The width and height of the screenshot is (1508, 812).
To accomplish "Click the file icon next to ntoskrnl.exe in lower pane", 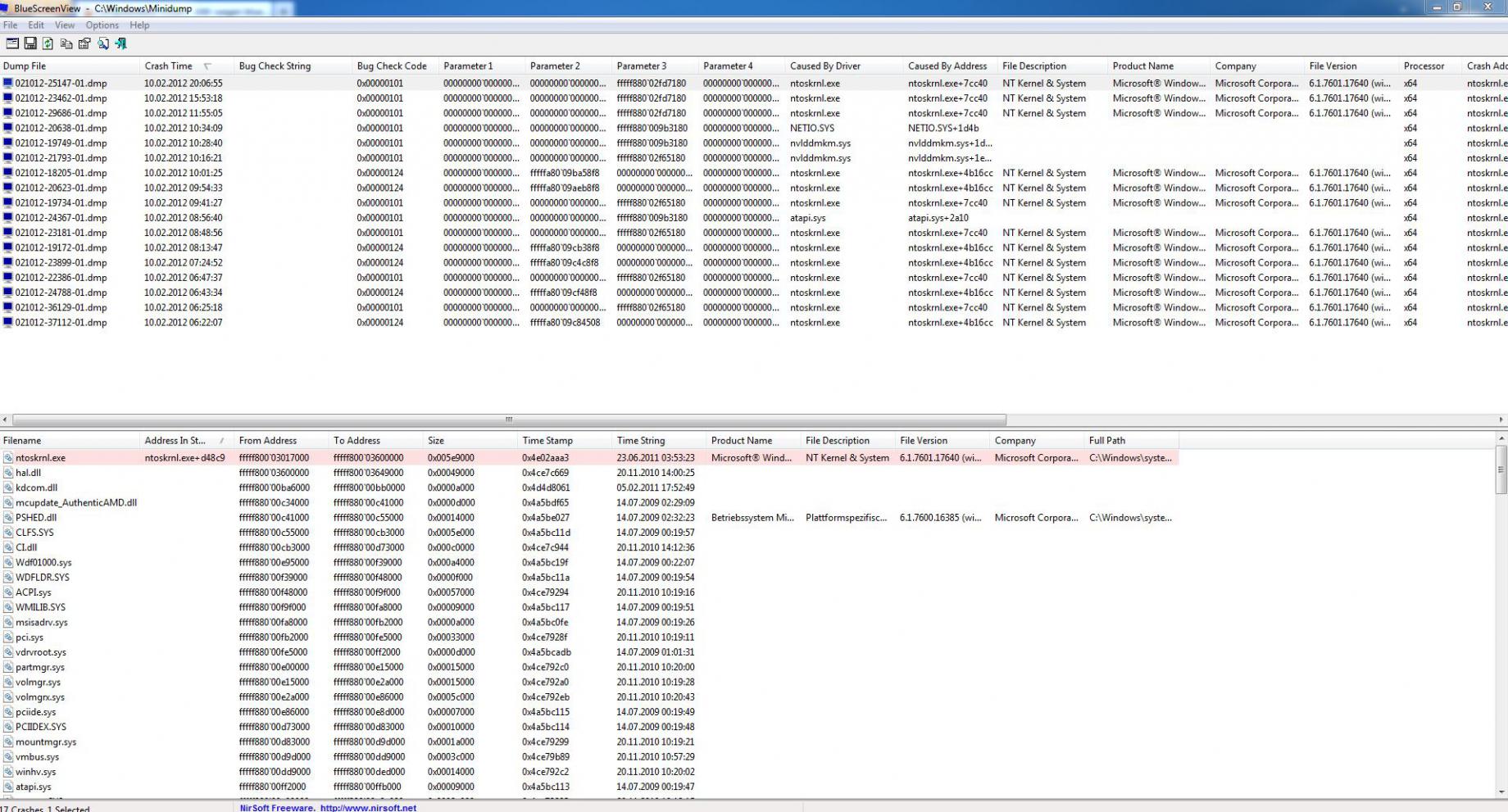I will pos(8,458).
